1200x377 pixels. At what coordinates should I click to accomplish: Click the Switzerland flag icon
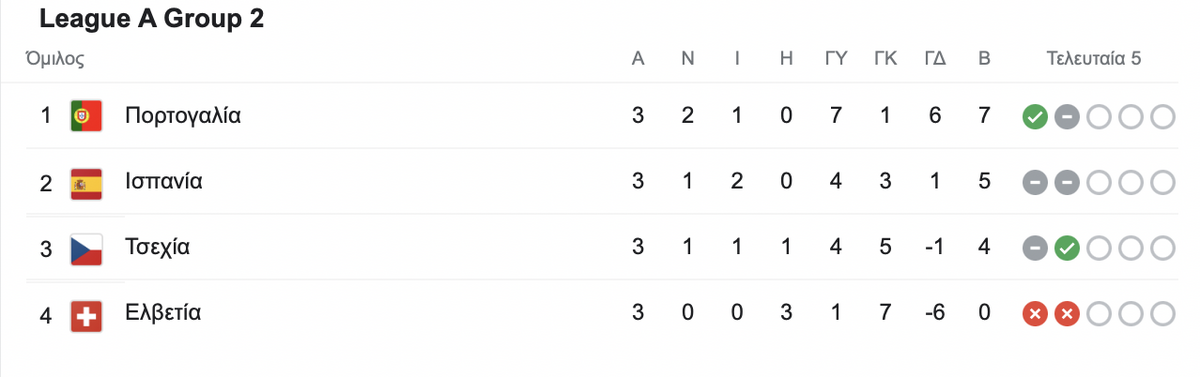pos(85,315)
